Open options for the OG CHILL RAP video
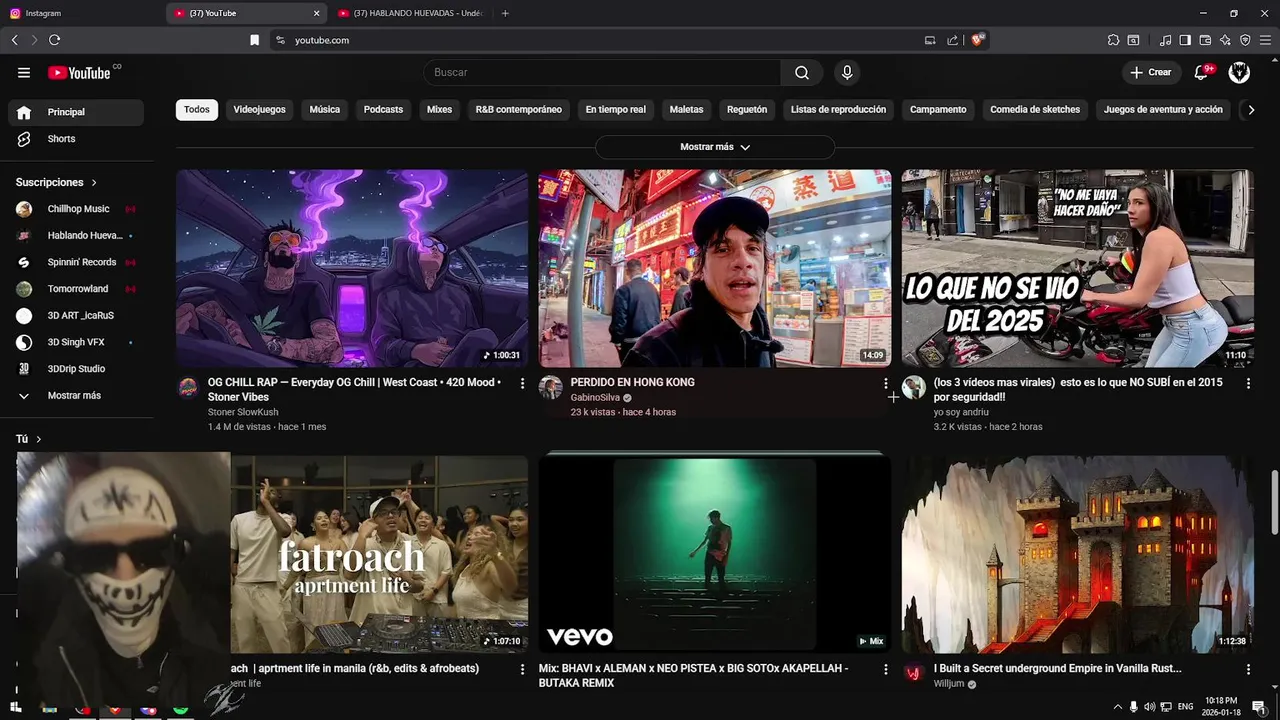Screen dimensions: 1280x720 [522, 383]
